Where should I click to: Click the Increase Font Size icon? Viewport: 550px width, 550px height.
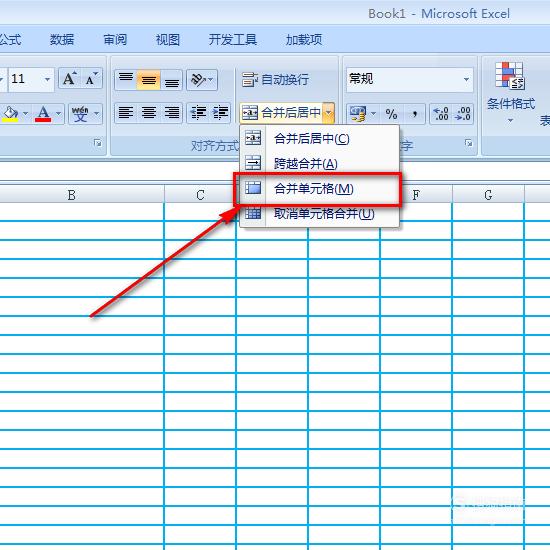pos(69,79)
